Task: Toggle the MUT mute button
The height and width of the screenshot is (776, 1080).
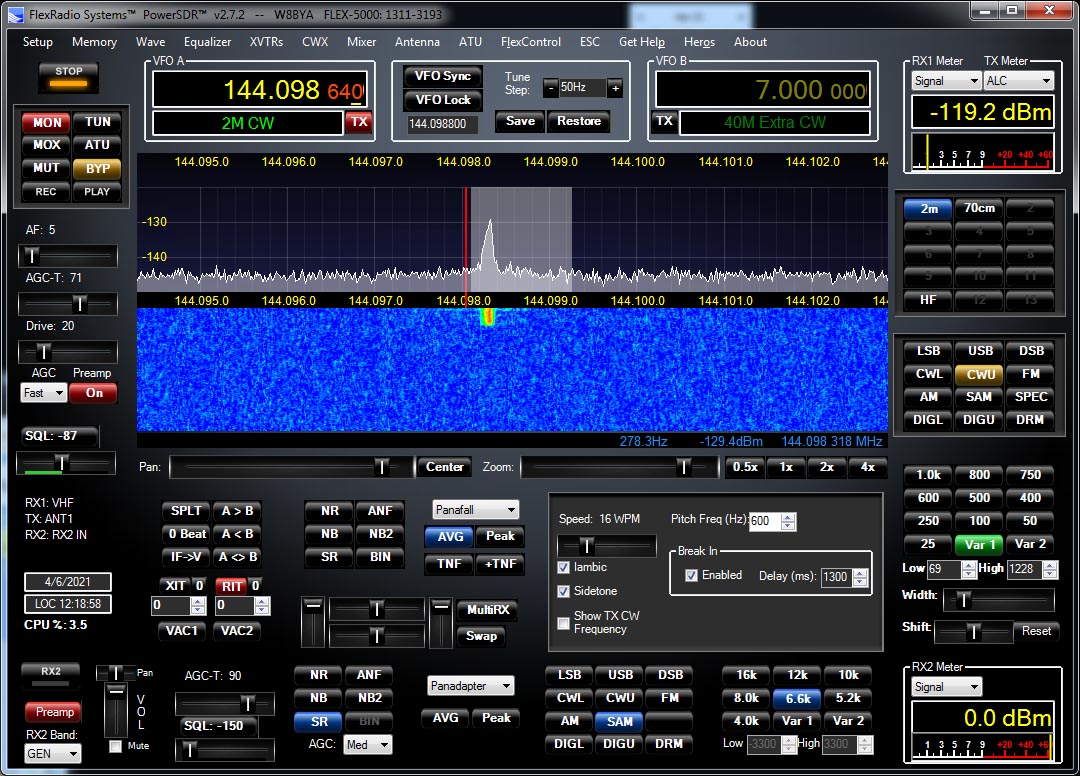Action: click(47, 168)
